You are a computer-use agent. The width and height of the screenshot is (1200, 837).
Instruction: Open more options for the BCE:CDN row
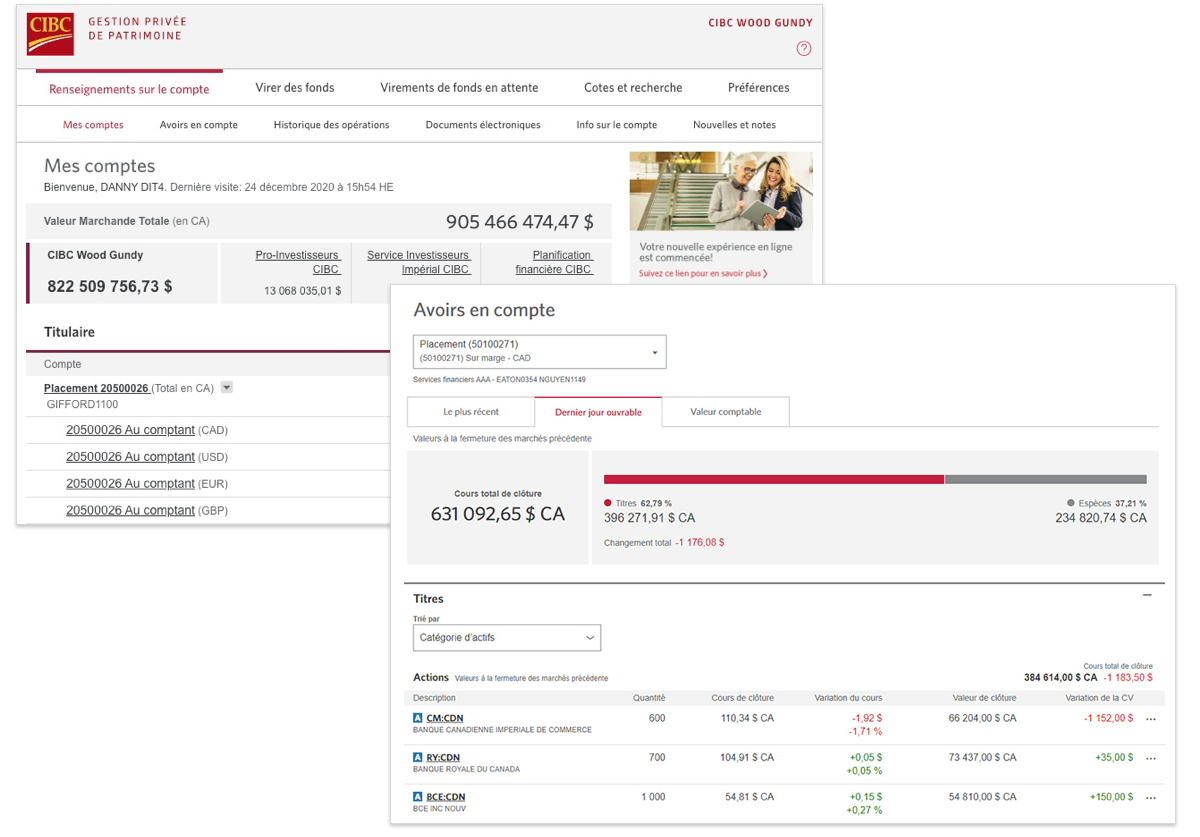point(1151,798)
